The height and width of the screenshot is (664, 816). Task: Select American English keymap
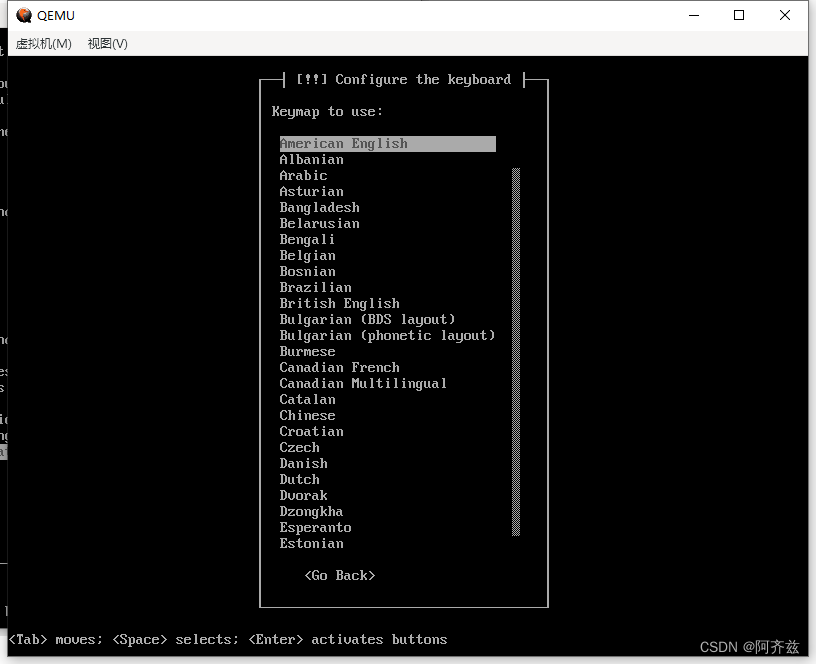coord(343,143)
